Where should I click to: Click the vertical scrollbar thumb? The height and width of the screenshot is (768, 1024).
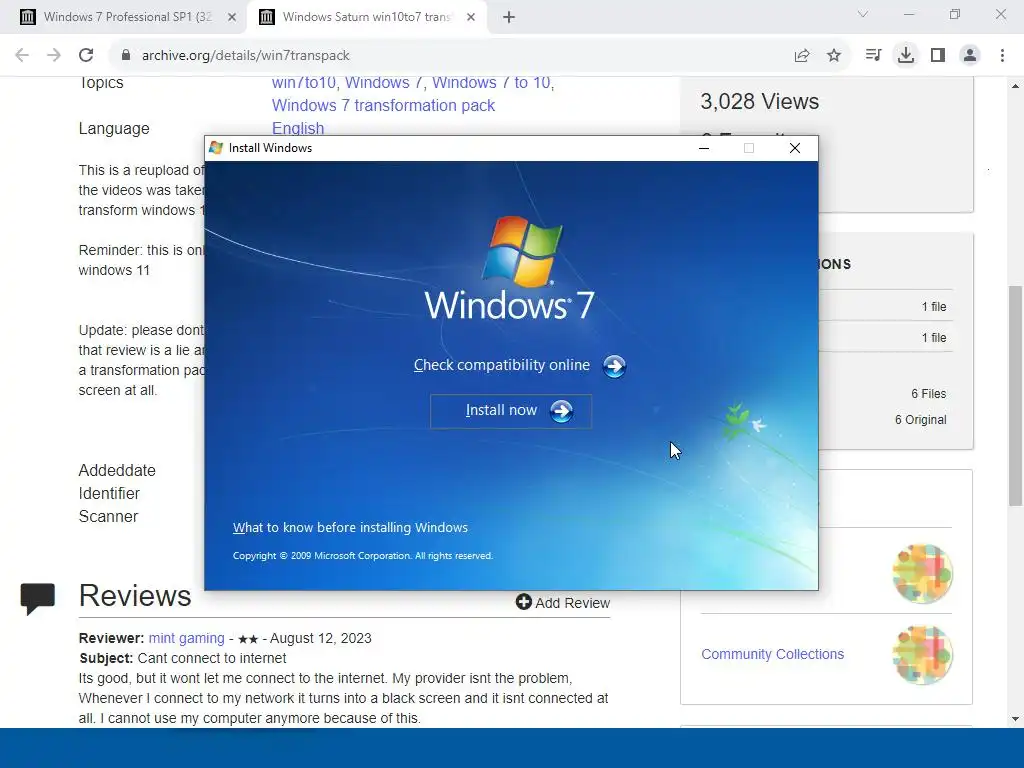1015,396
